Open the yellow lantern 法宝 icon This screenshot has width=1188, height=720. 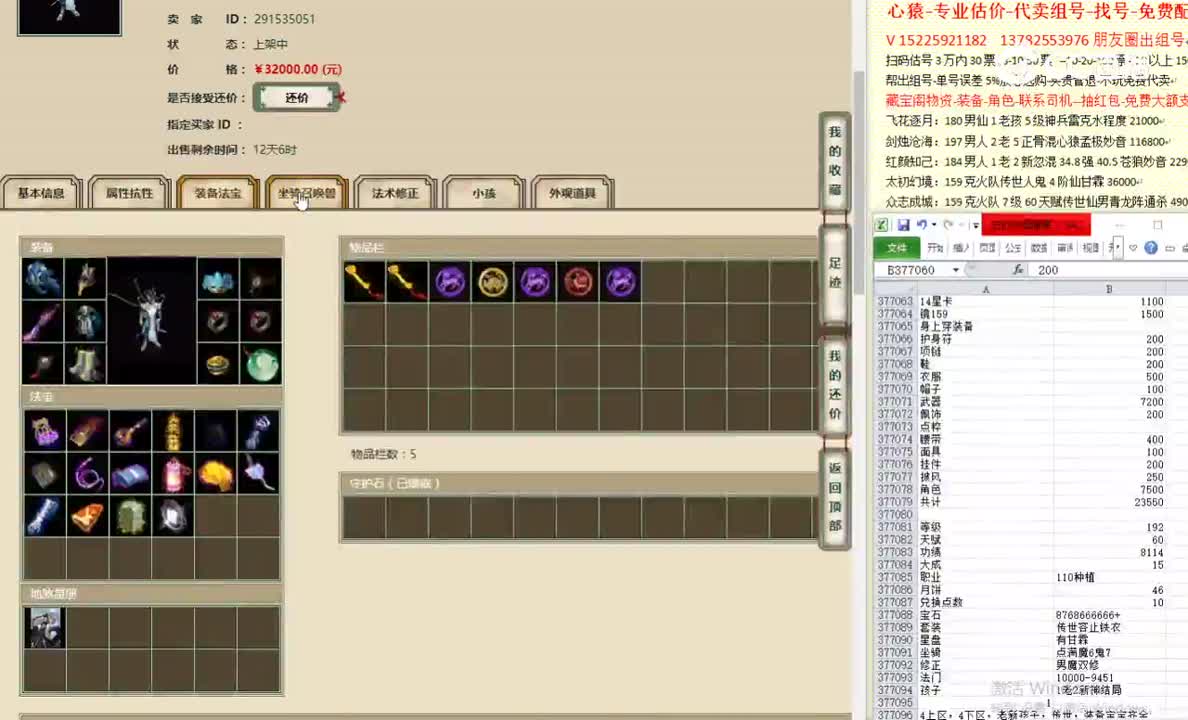point(173,430)
